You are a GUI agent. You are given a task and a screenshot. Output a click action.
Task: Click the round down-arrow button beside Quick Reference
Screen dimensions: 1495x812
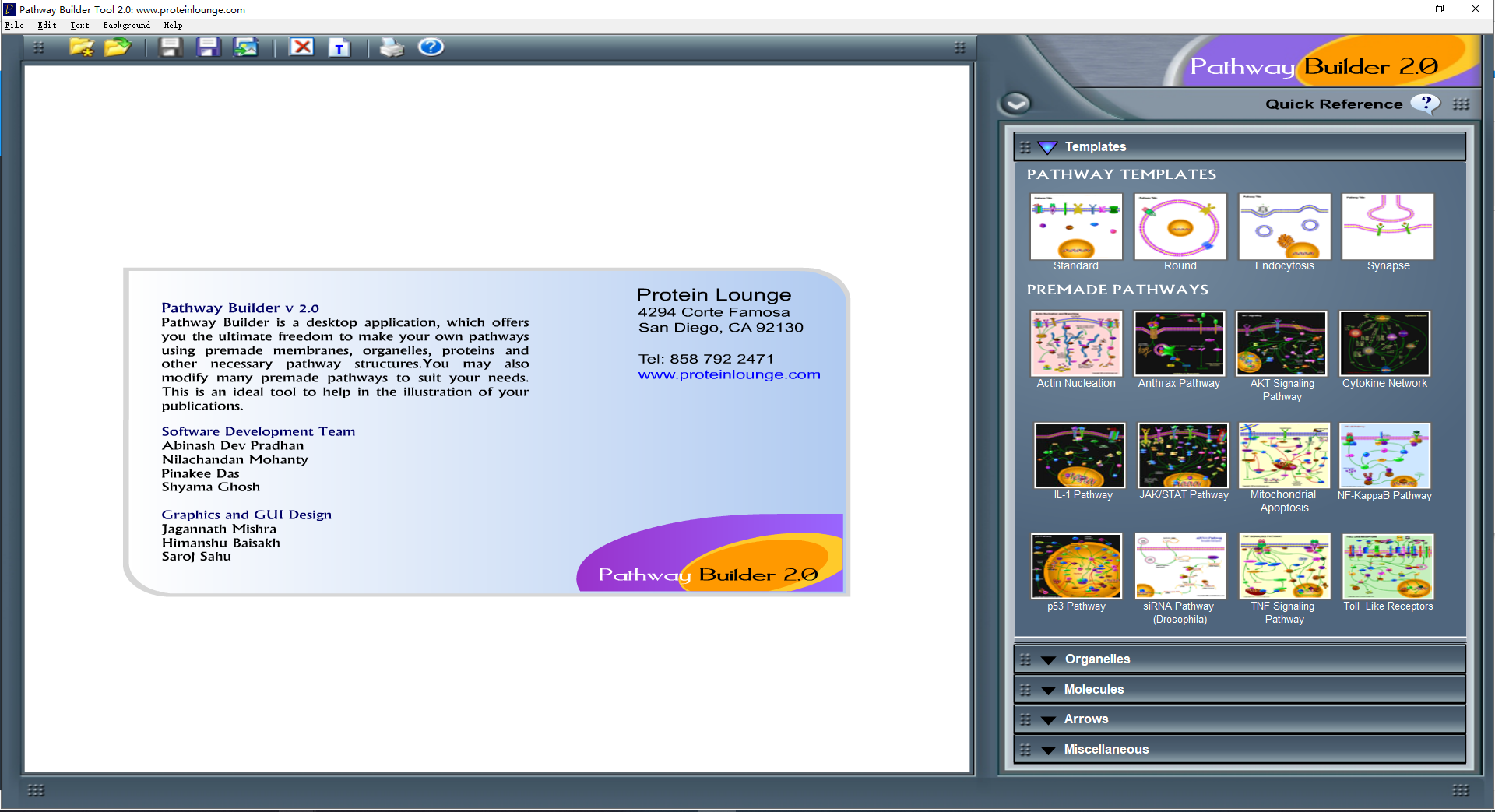(1016, 103)
